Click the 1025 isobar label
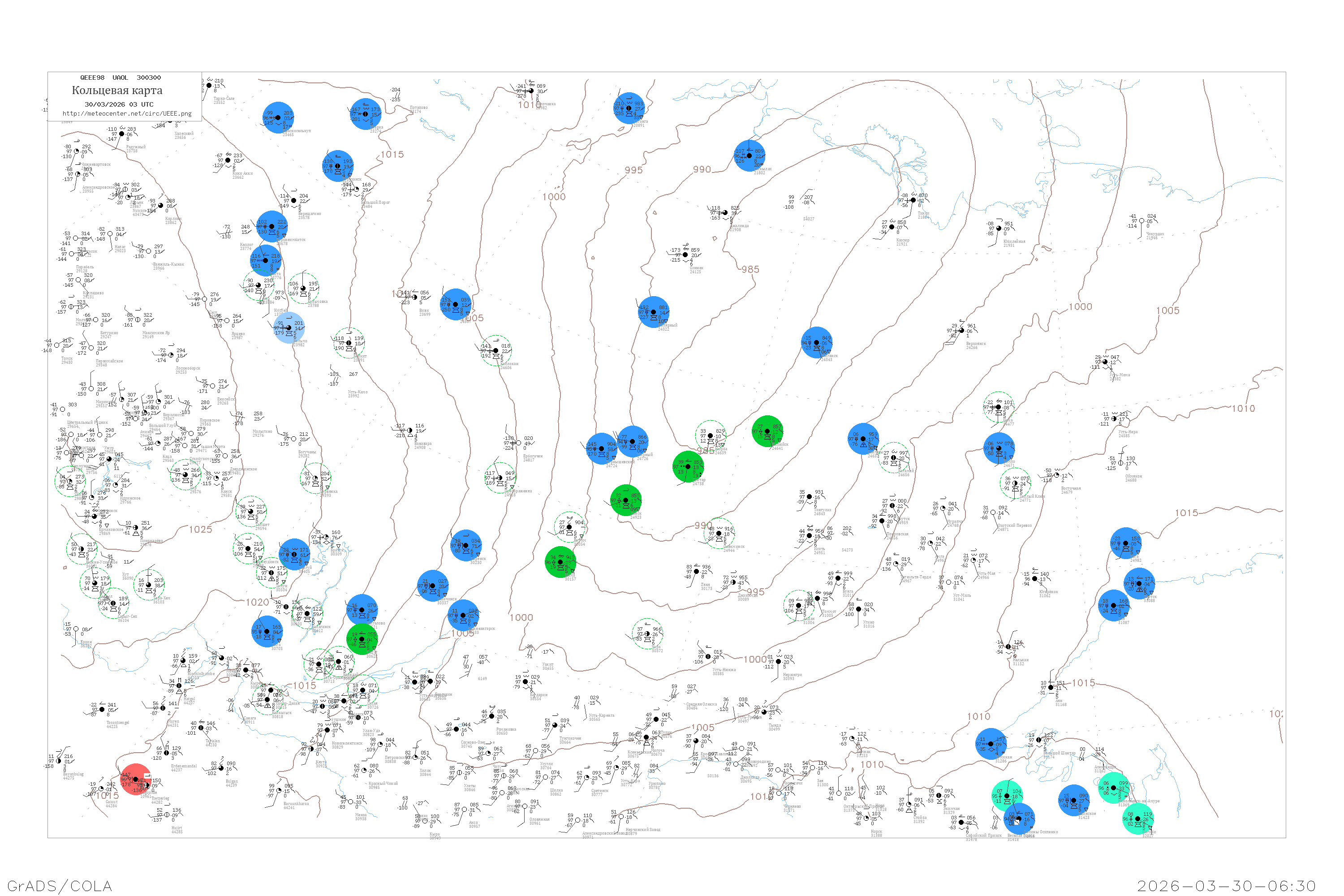The width and height of the screenshot is (1344, 896). coord(201,530)
